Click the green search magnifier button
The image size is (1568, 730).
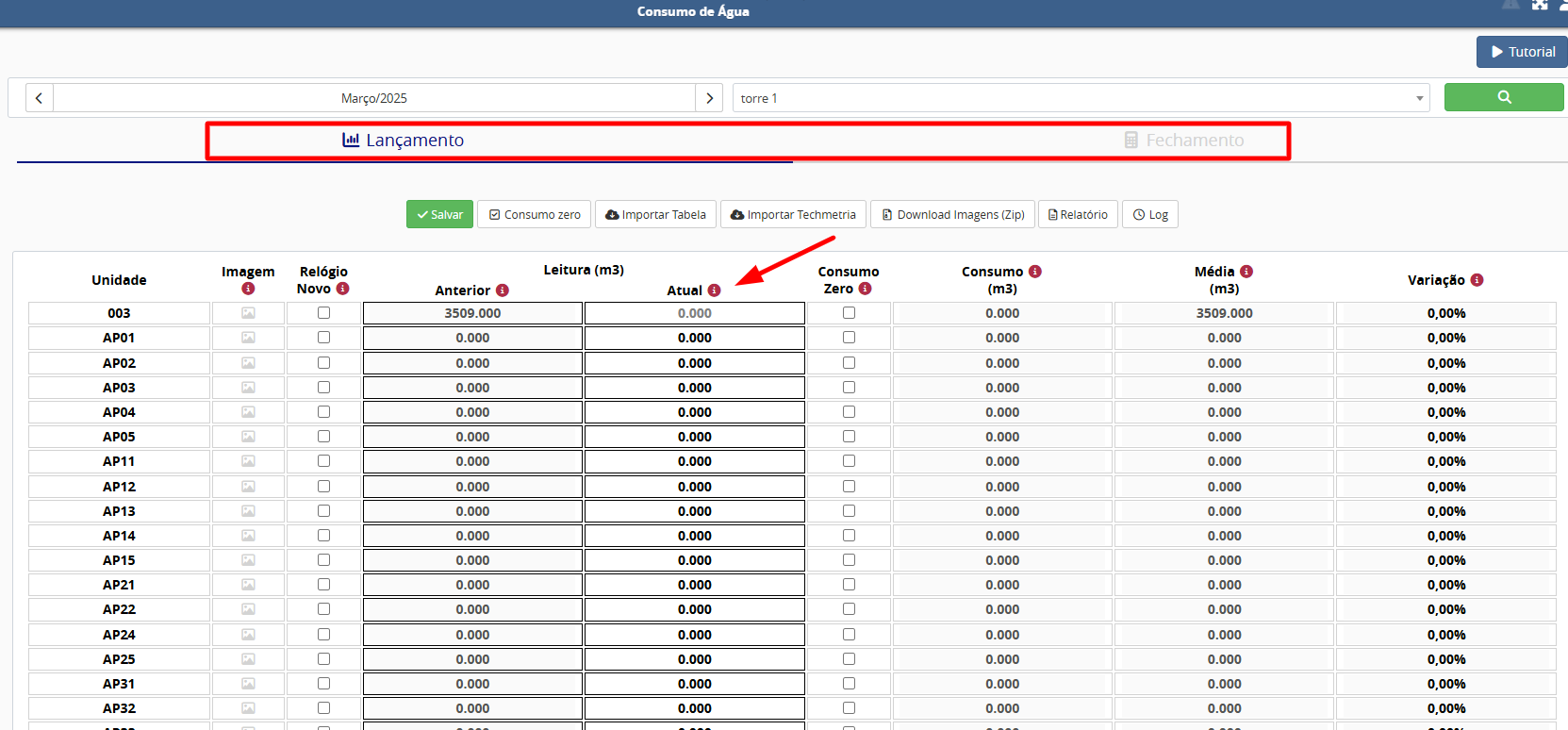click(x=1503, y=97)
